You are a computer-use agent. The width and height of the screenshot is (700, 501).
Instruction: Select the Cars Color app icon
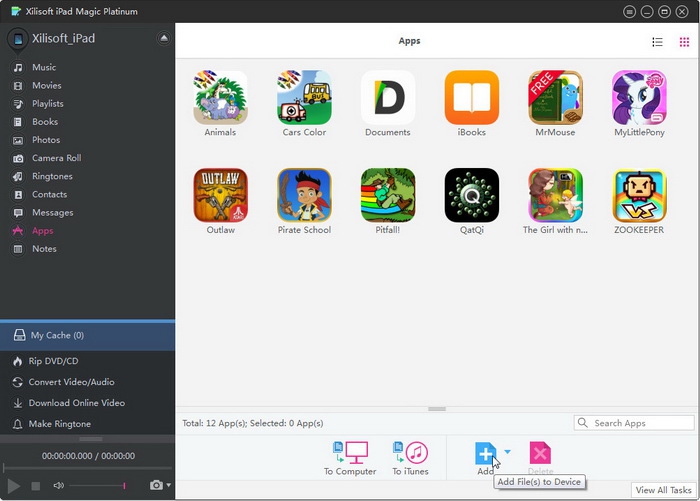304,97
